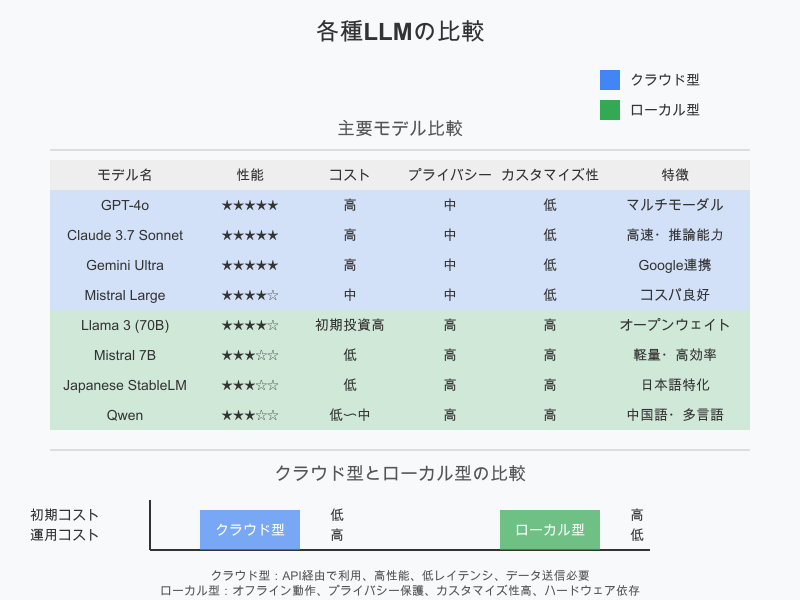Select the Claude 3.7 Sonnet cell
Image resolution: width=800 pixels, height=600 pixels.
coord(125,235)
